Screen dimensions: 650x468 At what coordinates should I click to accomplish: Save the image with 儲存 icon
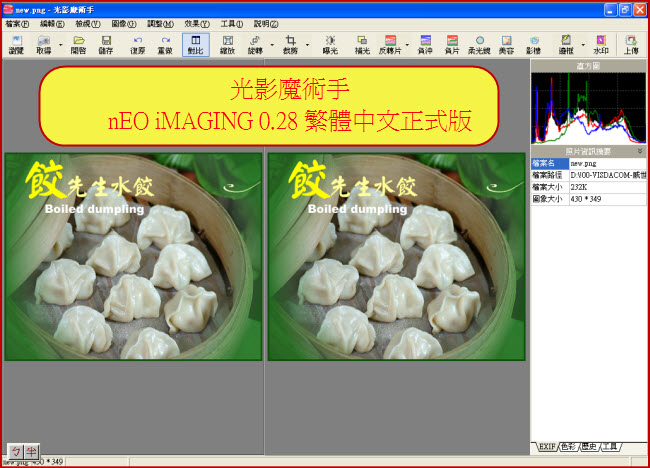(106, 44)
